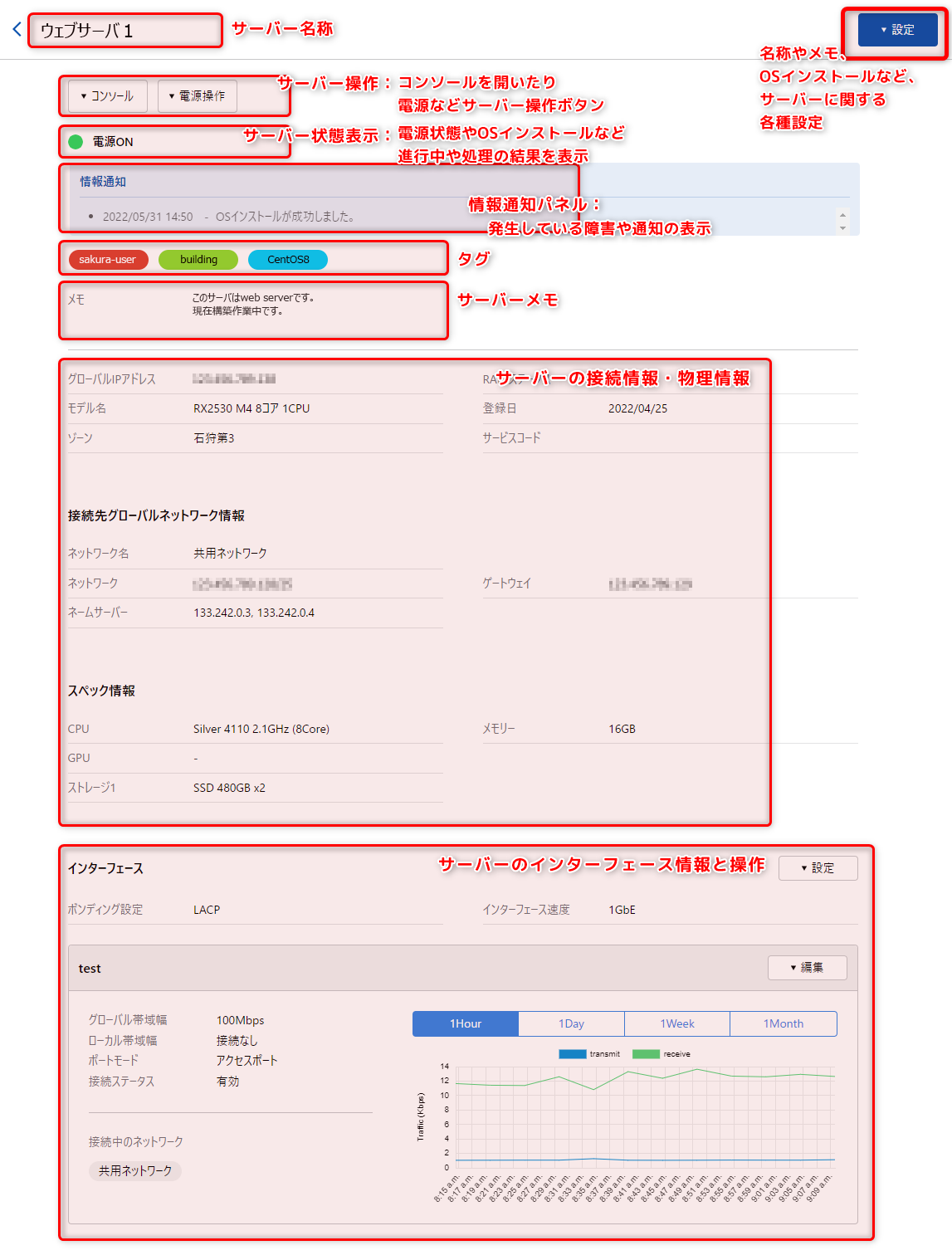952x1260 pixels.
Task: Open the 電源操作 power menu
Action: [197, 96]
